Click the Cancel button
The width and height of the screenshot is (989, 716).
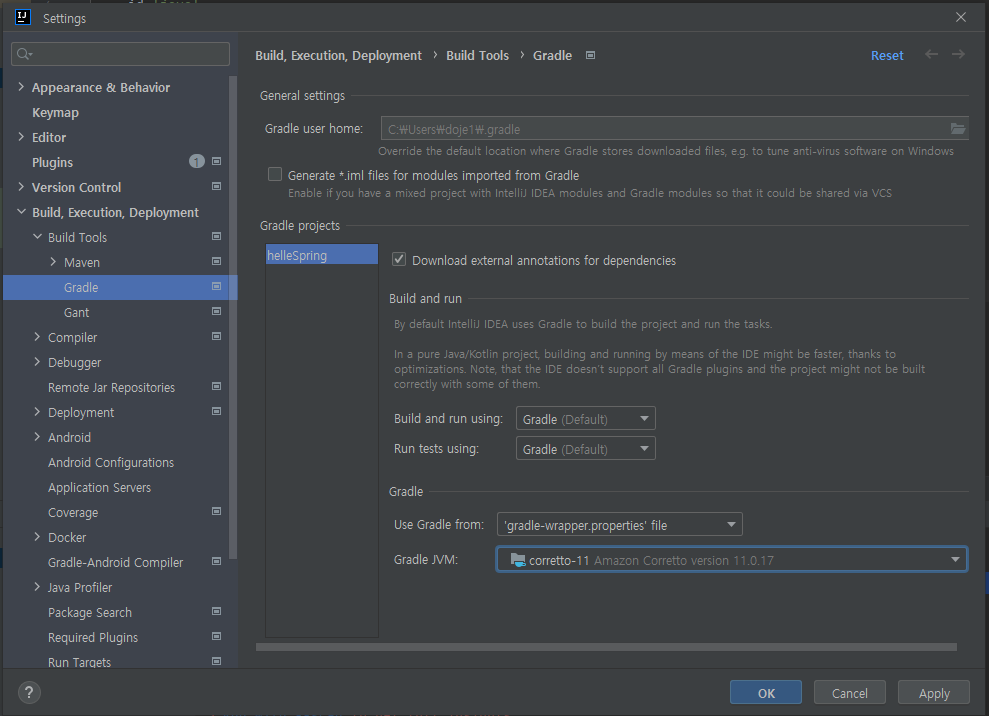tap(850, 693)
